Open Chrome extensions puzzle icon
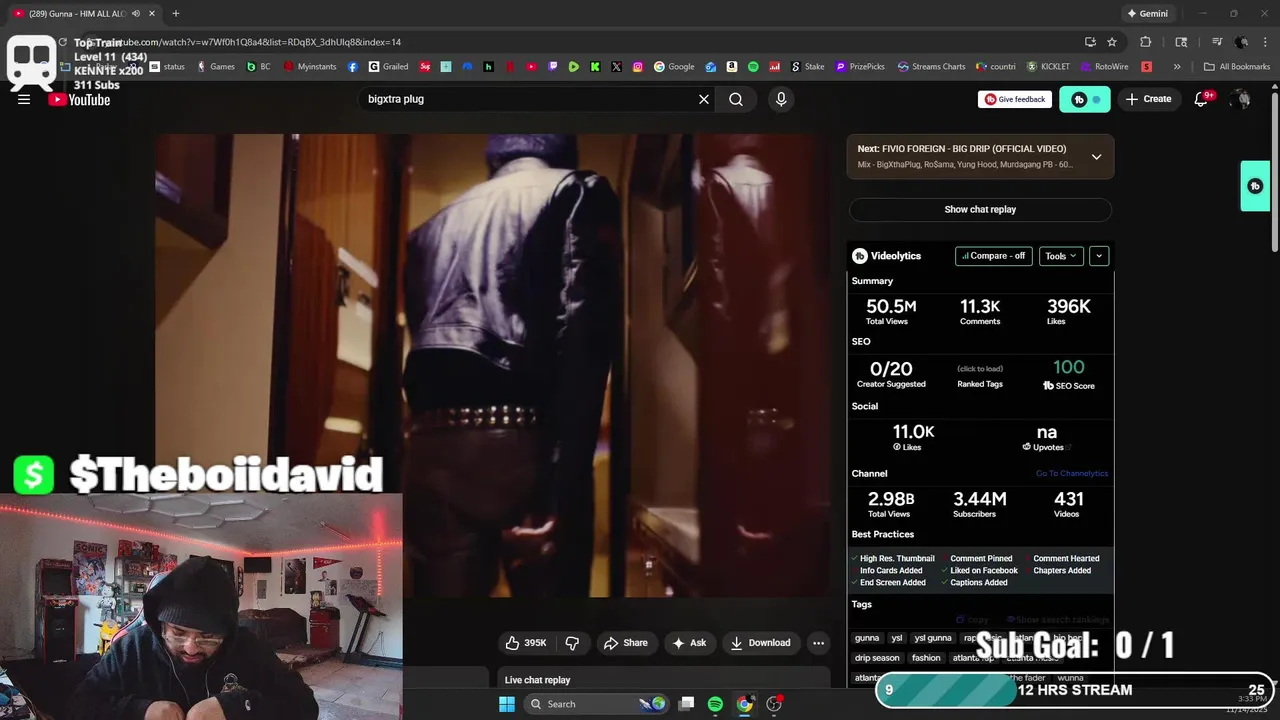The image size is (1280, 720). point(1146,42)
